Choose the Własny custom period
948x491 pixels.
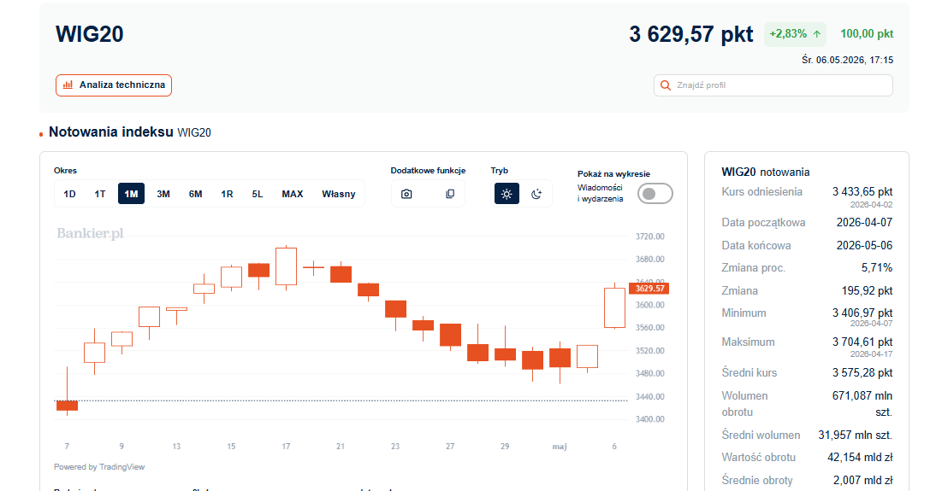pyautogui.click(x=339, y=194)
